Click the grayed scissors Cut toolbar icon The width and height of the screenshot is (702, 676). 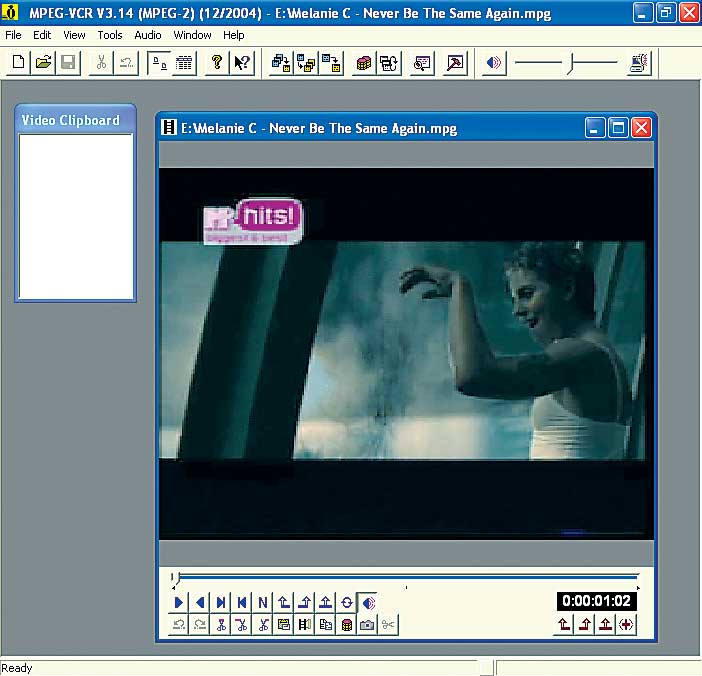coord(102,63)
